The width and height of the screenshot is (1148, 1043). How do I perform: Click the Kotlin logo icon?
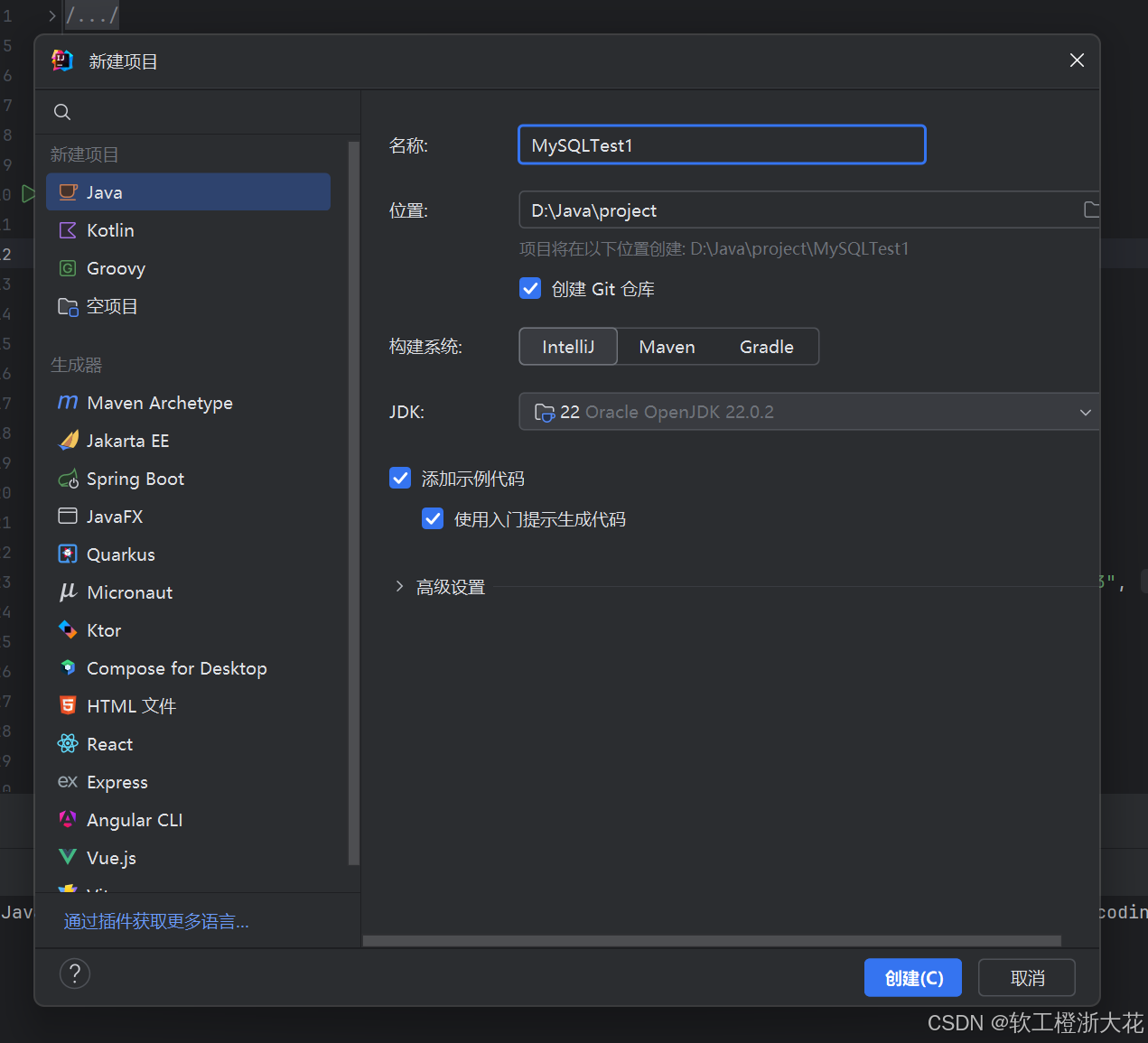68,230
